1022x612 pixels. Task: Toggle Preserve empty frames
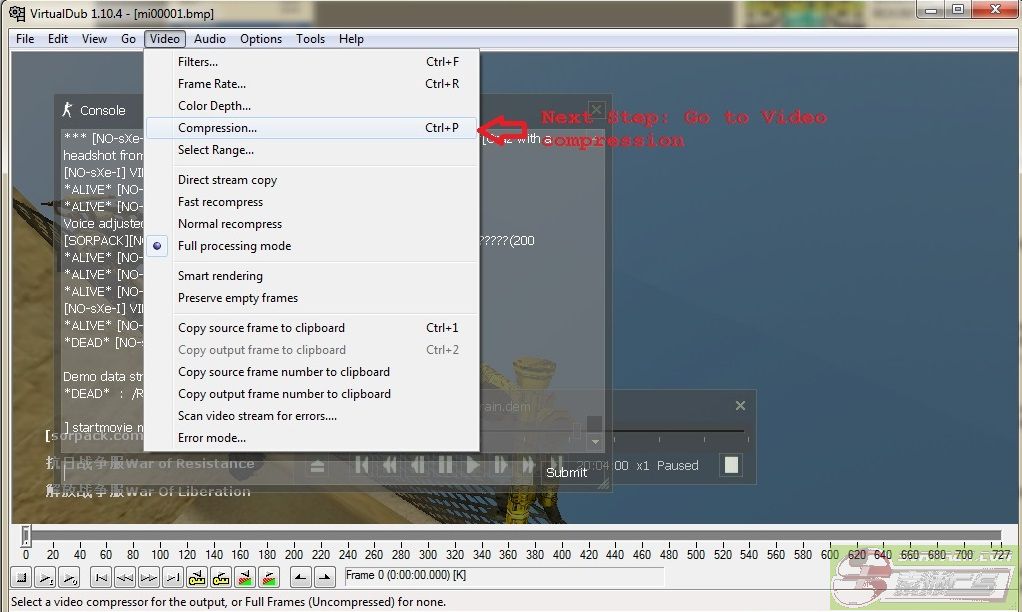pos(237,298)
